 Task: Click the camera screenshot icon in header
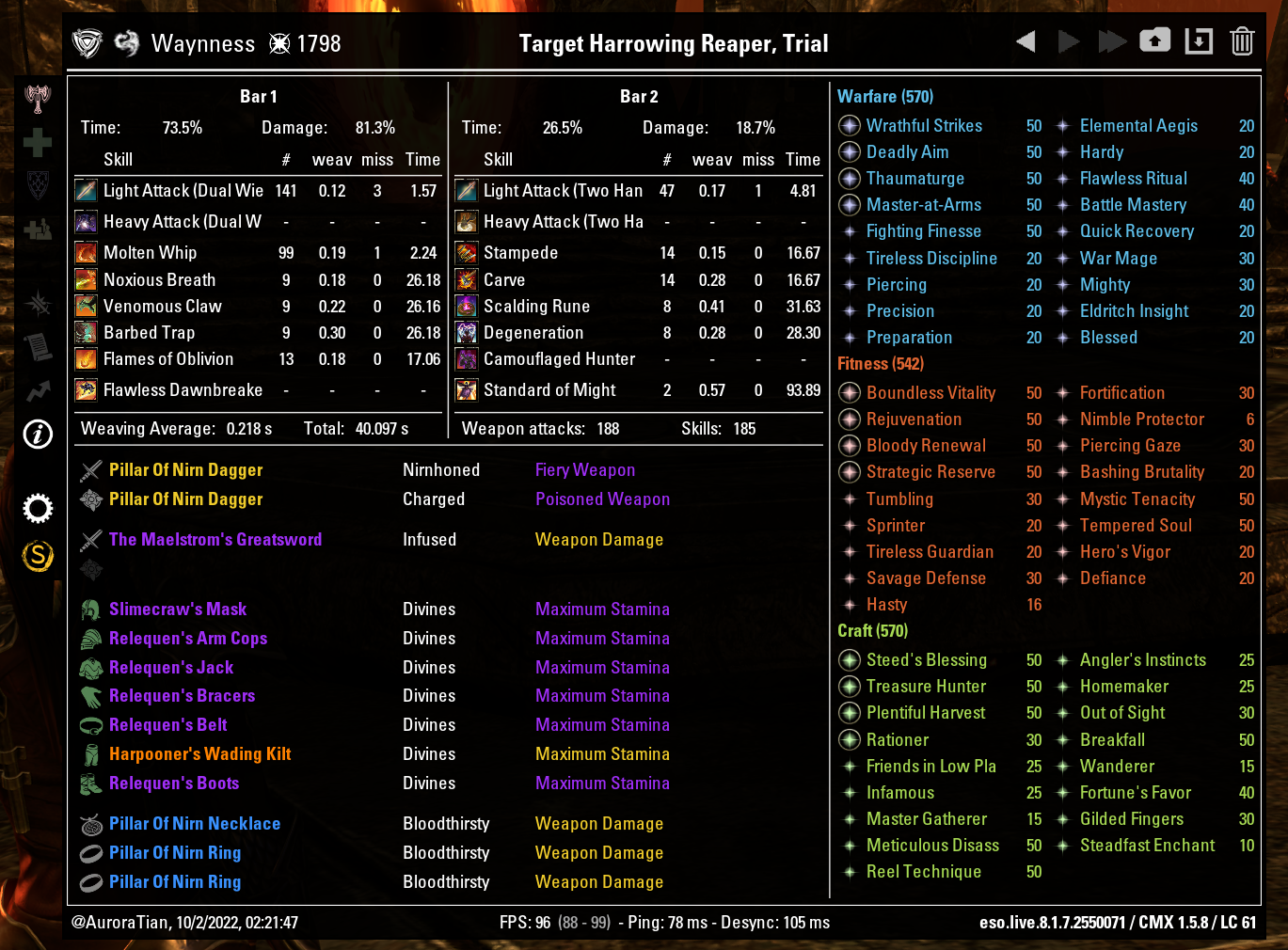1155,41
